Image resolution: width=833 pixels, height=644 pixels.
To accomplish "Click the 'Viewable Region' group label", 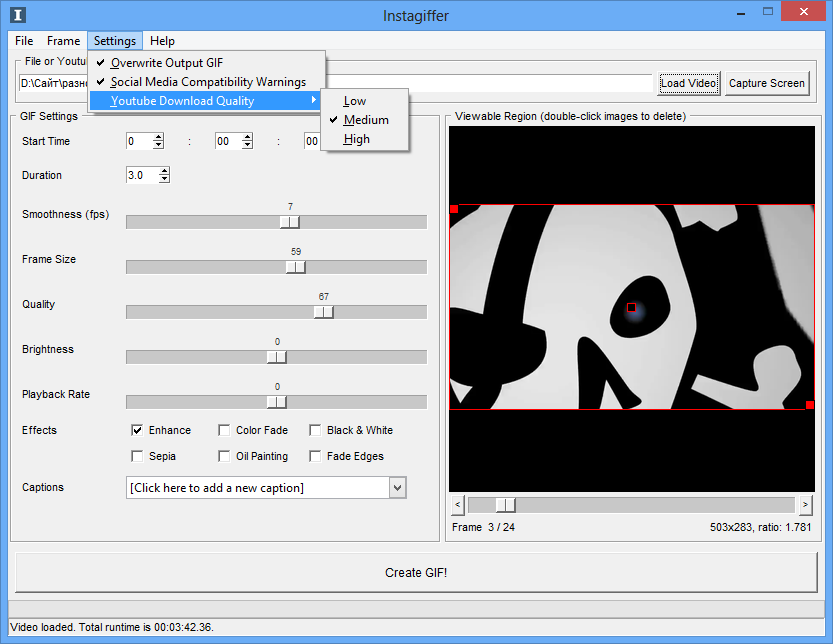I will point(571,116).
